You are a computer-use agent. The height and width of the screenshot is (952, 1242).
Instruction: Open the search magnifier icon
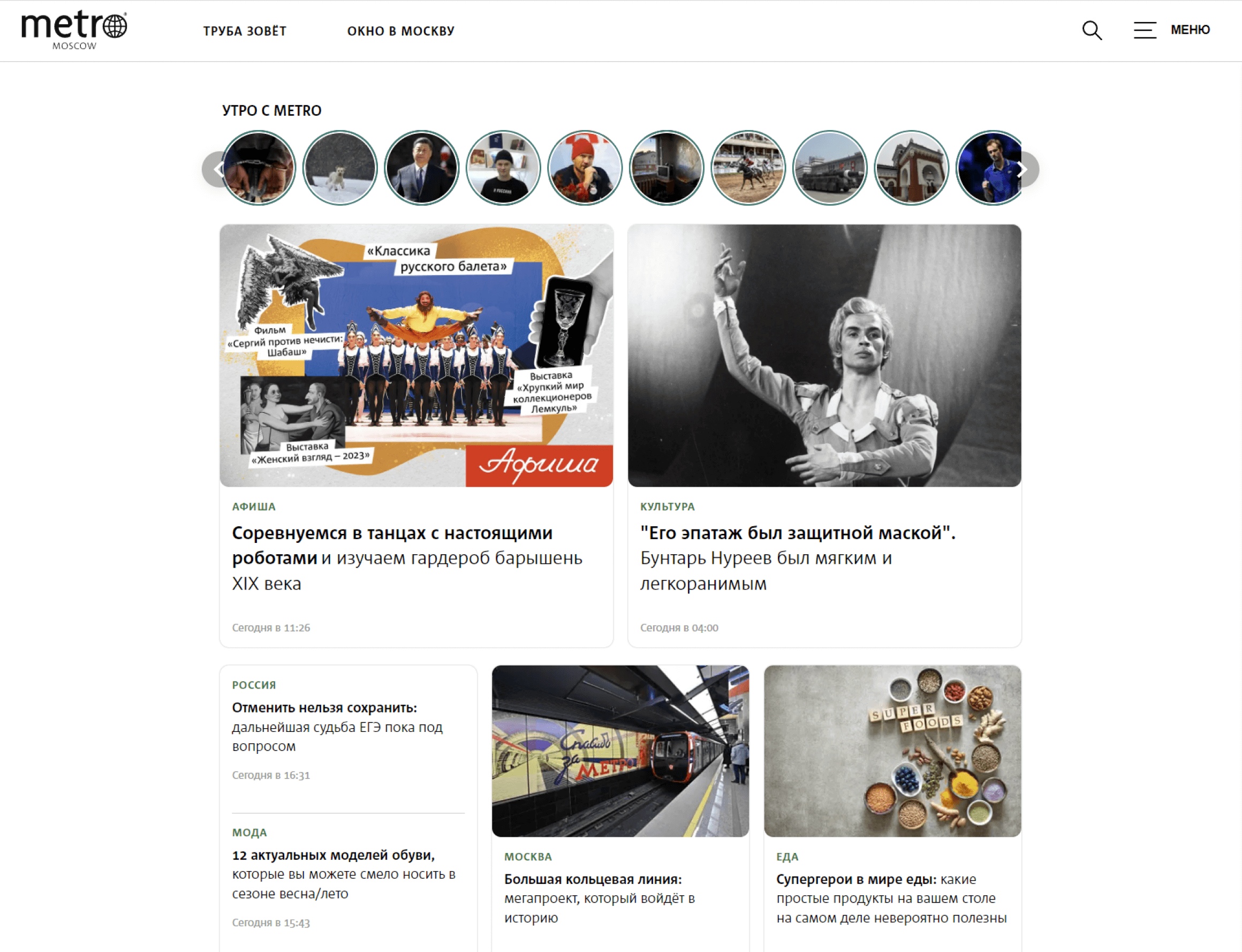pos(1092,30)
